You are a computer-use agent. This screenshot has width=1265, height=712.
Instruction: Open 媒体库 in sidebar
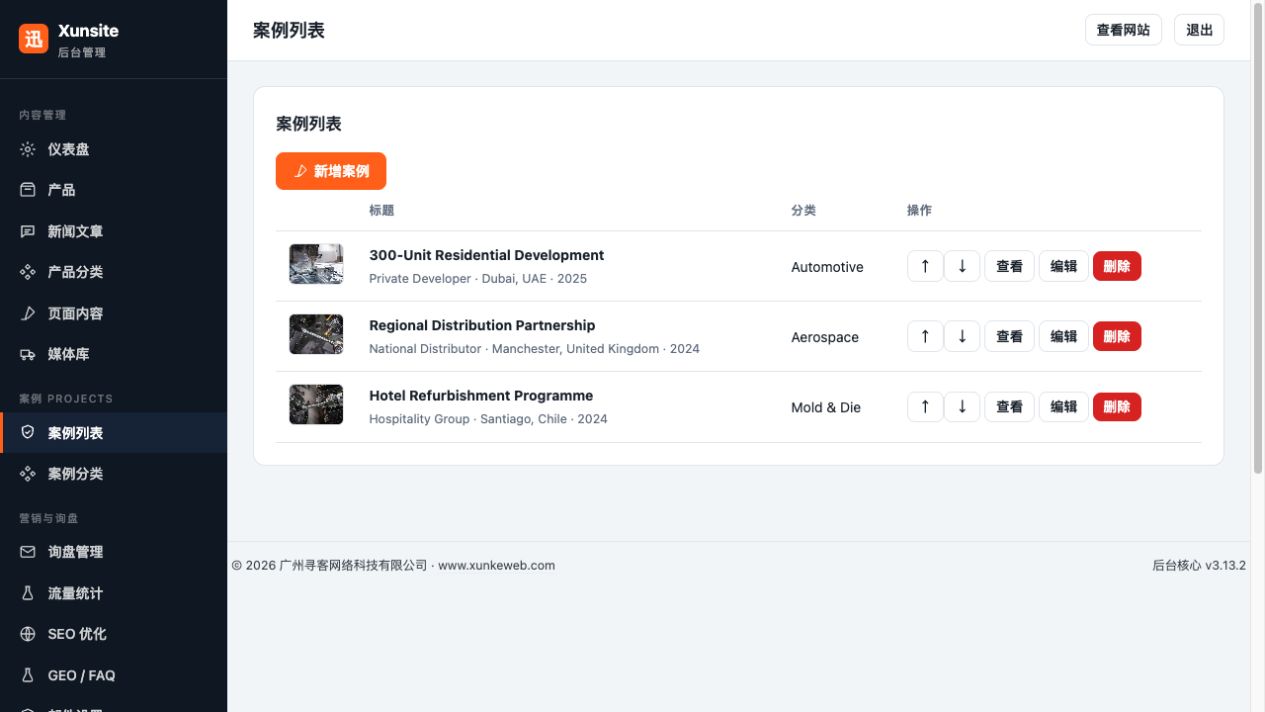pyautogui.click(x=113, y=354)
